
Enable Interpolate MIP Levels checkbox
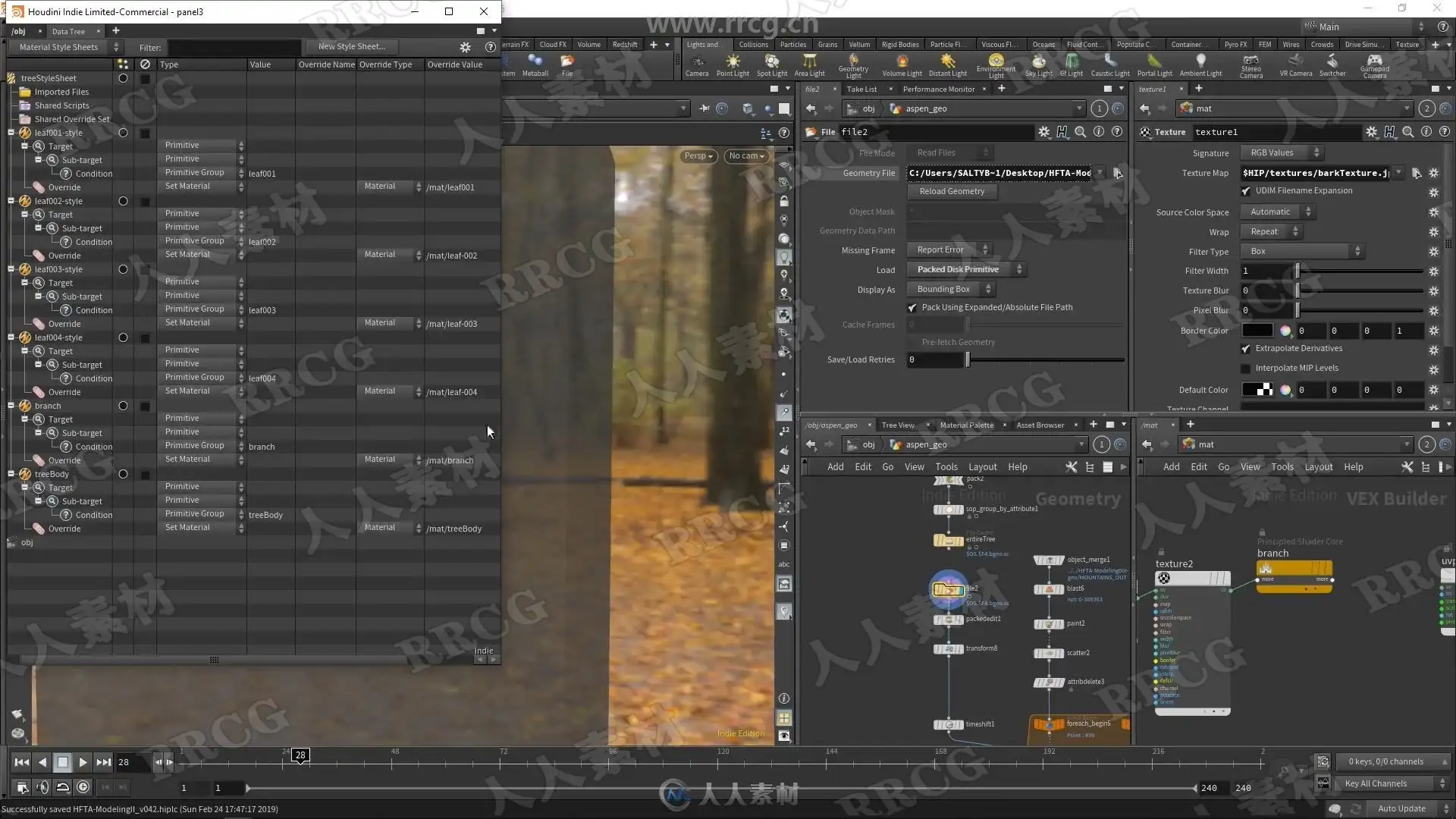coord(1246,369)
